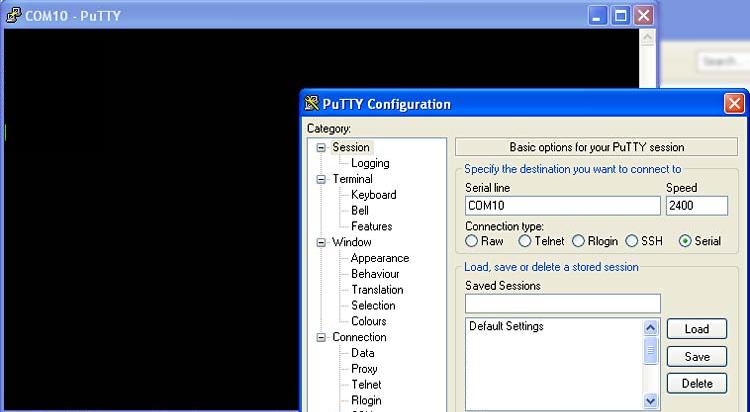Open the Logging category
This screenshot has width=750, height=412.
370,163
